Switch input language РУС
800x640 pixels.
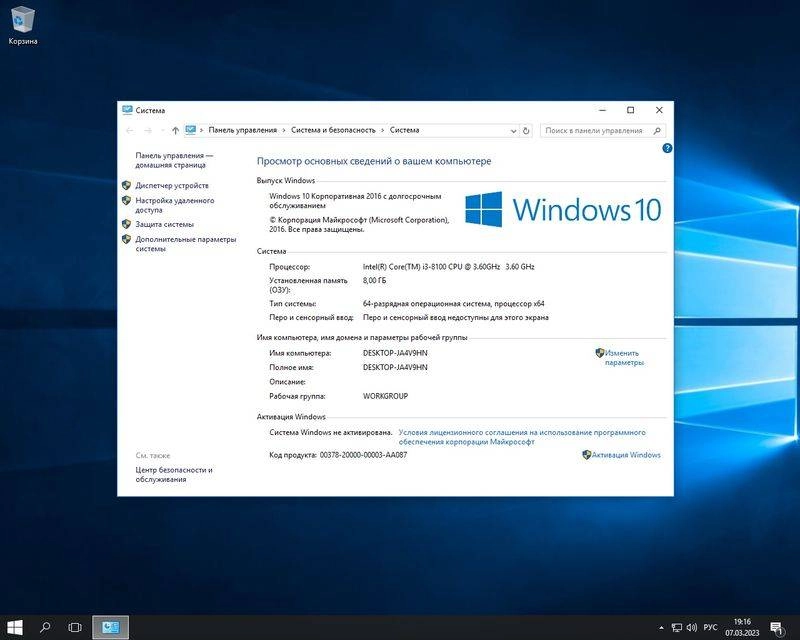(710, 628)
